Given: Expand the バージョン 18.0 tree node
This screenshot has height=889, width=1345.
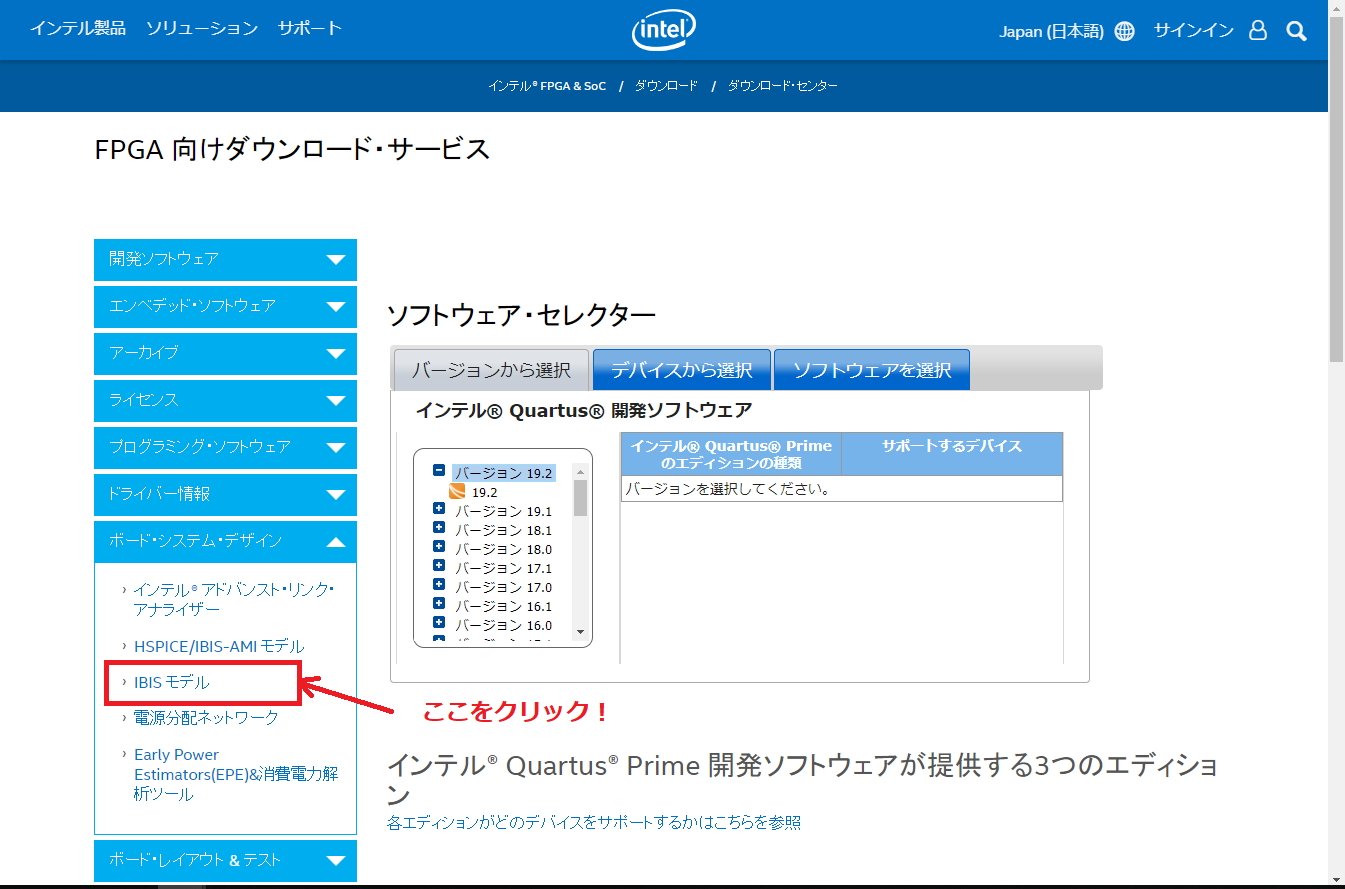Looking at the screenshot, I should [x=438, y=547].
